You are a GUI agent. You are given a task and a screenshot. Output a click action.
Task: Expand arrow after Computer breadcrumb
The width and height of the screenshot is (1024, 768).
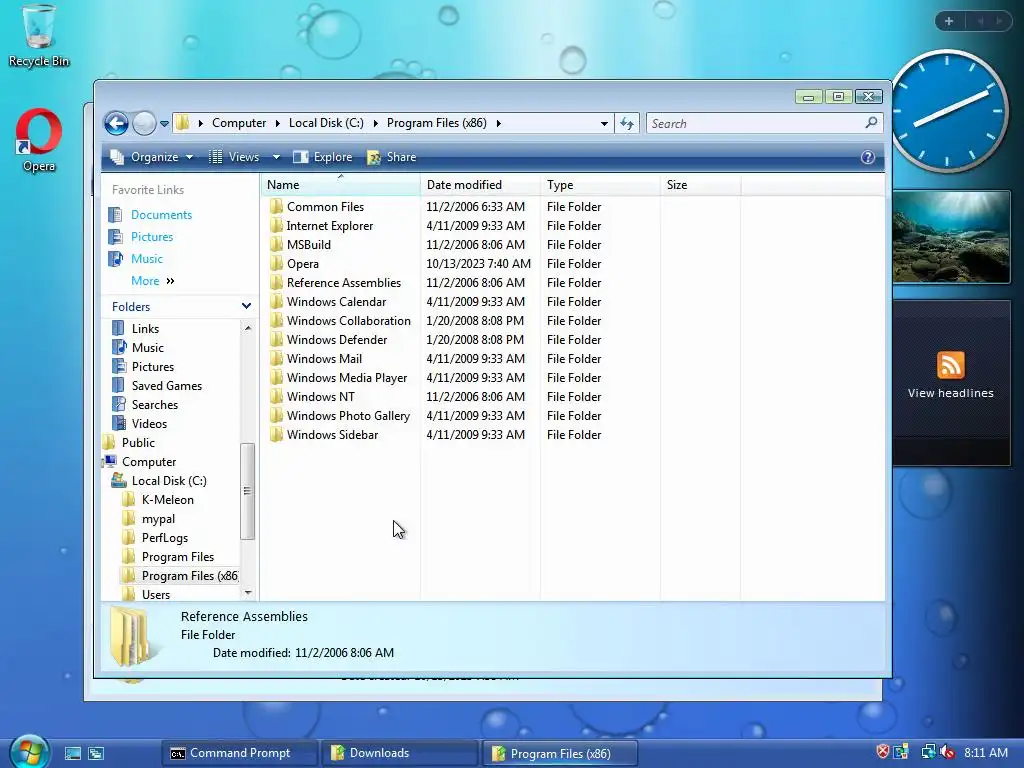tap(278, 123)
